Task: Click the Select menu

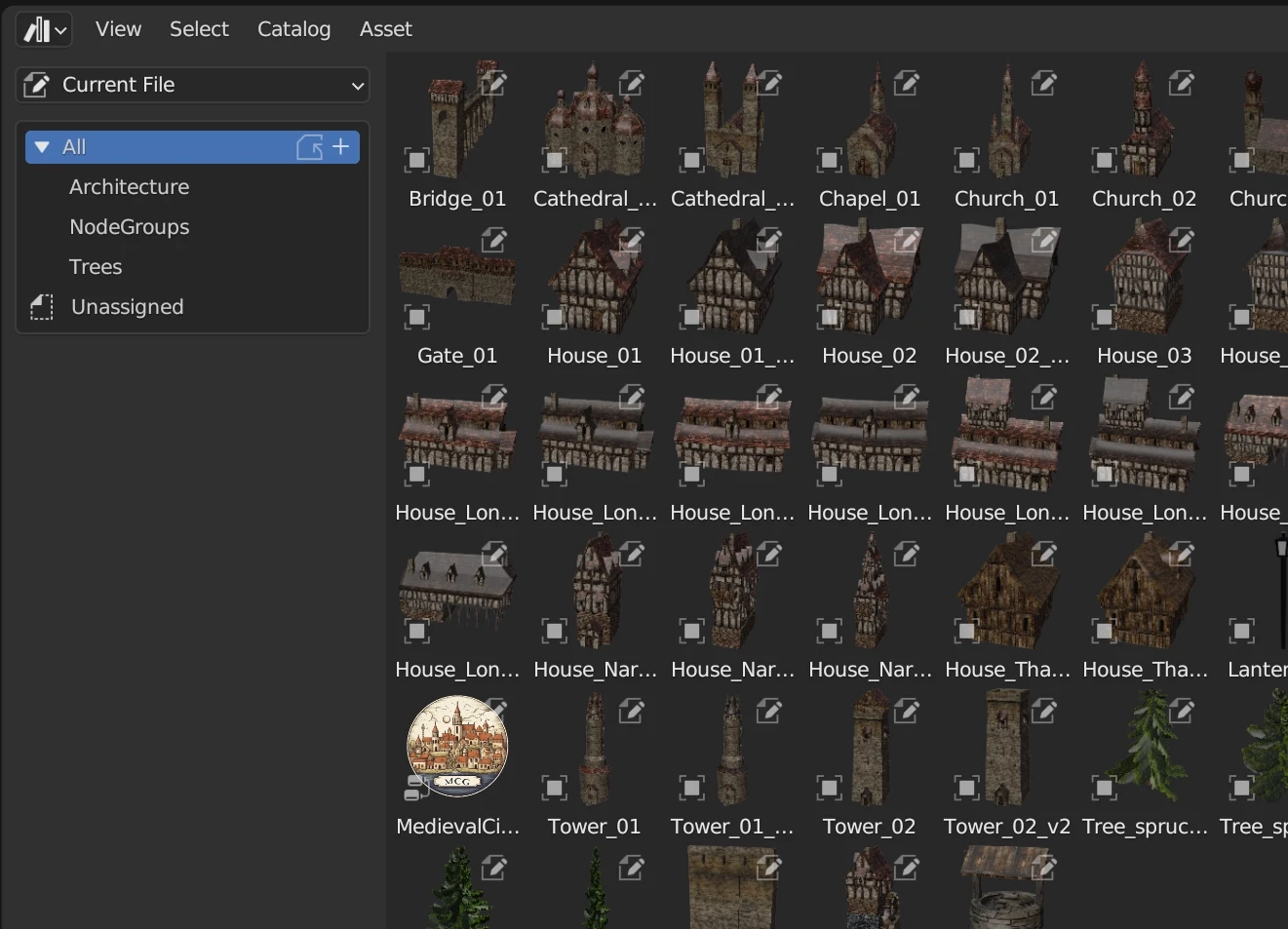Action: tap(199, 29)
